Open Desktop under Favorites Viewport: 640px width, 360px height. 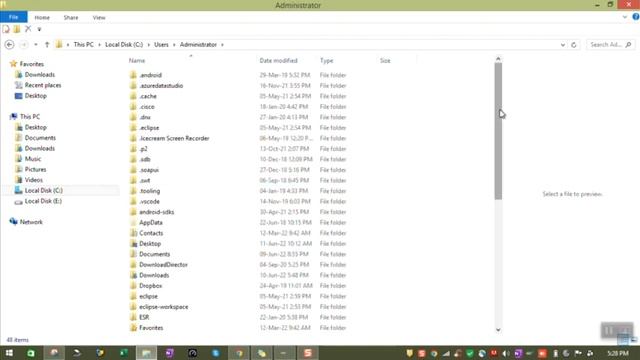(x=36, y=96)
